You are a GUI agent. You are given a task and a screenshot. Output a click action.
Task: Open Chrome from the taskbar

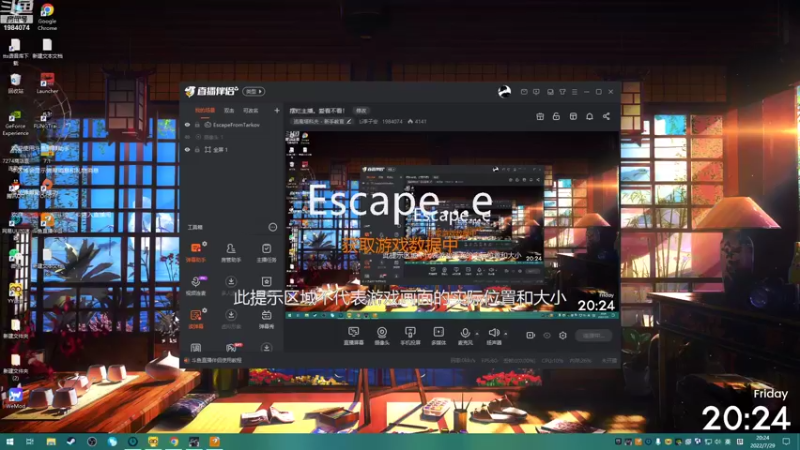pos(174,441)
